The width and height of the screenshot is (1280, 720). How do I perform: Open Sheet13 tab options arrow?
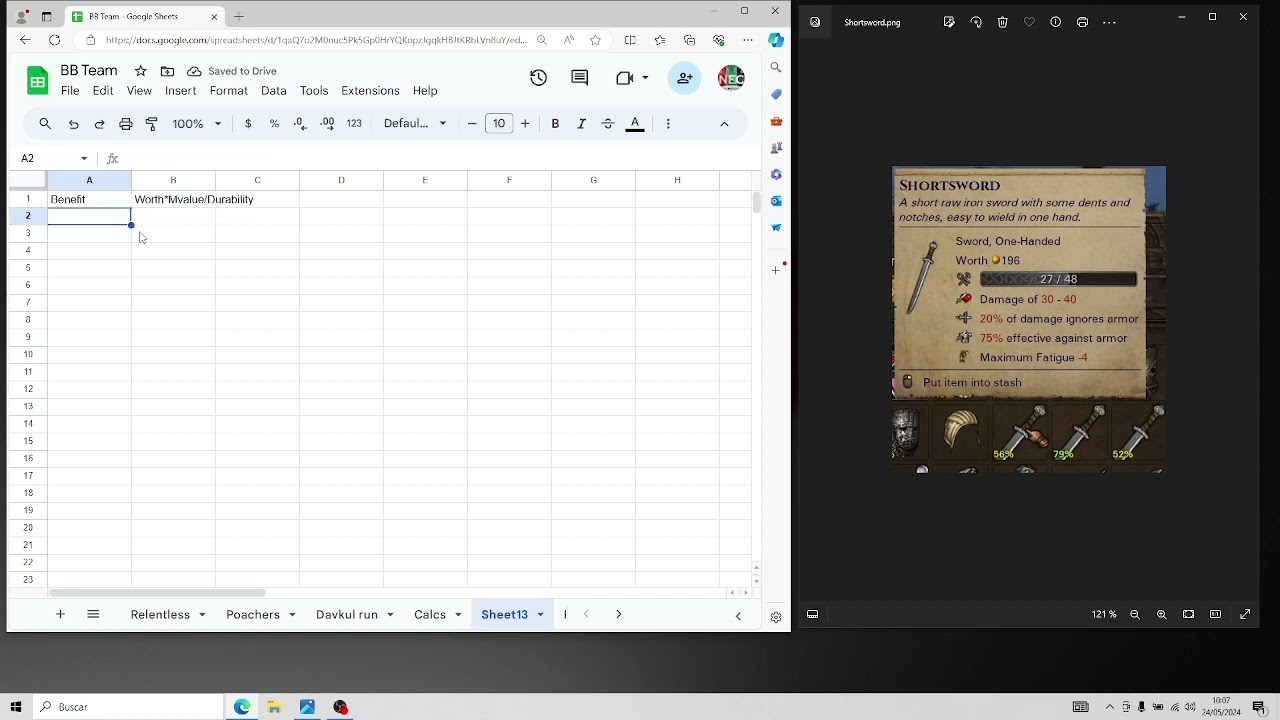click(540, 615)
